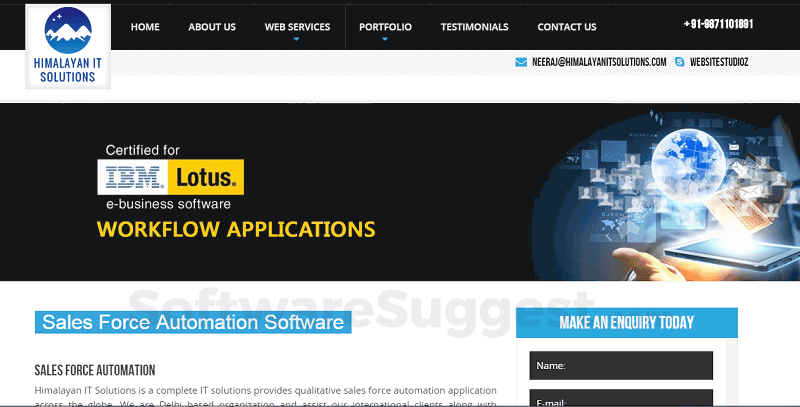
Task: Click the blue email envelope icon
Action: point(521,62)
